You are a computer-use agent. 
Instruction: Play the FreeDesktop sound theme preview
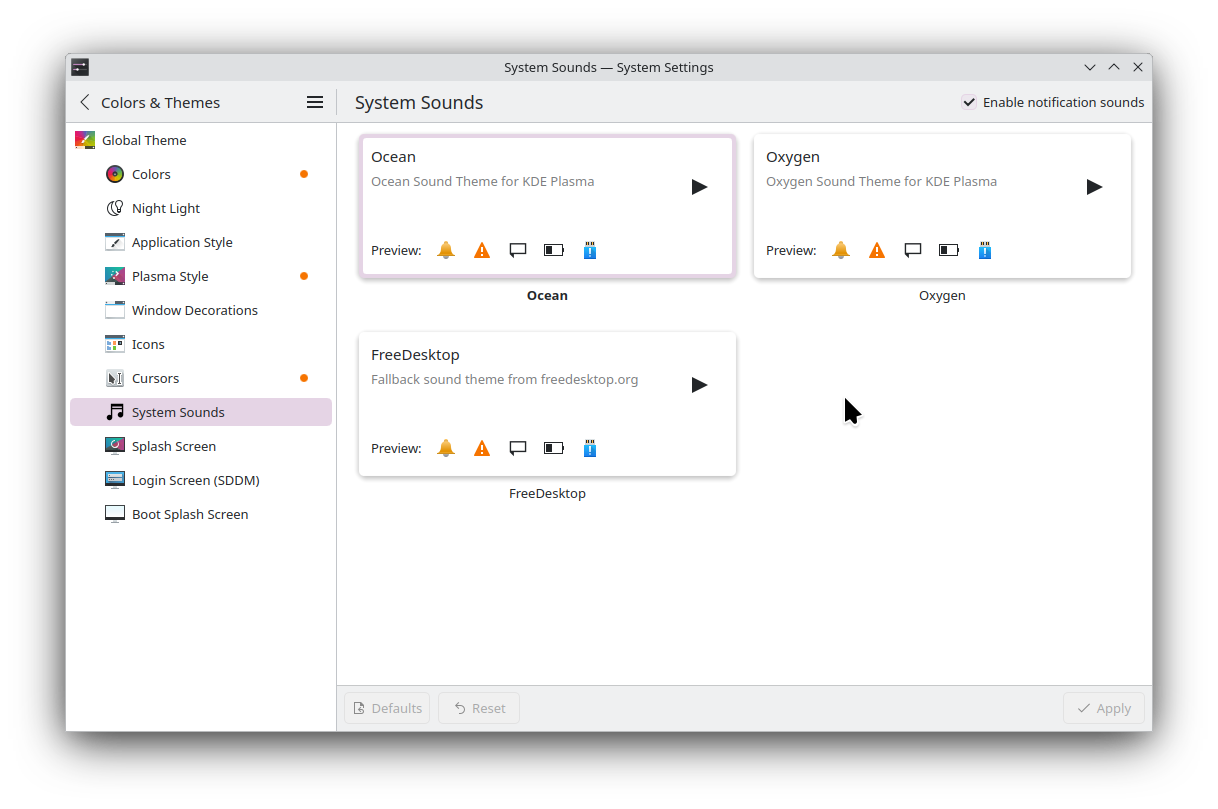pos(699,385)
